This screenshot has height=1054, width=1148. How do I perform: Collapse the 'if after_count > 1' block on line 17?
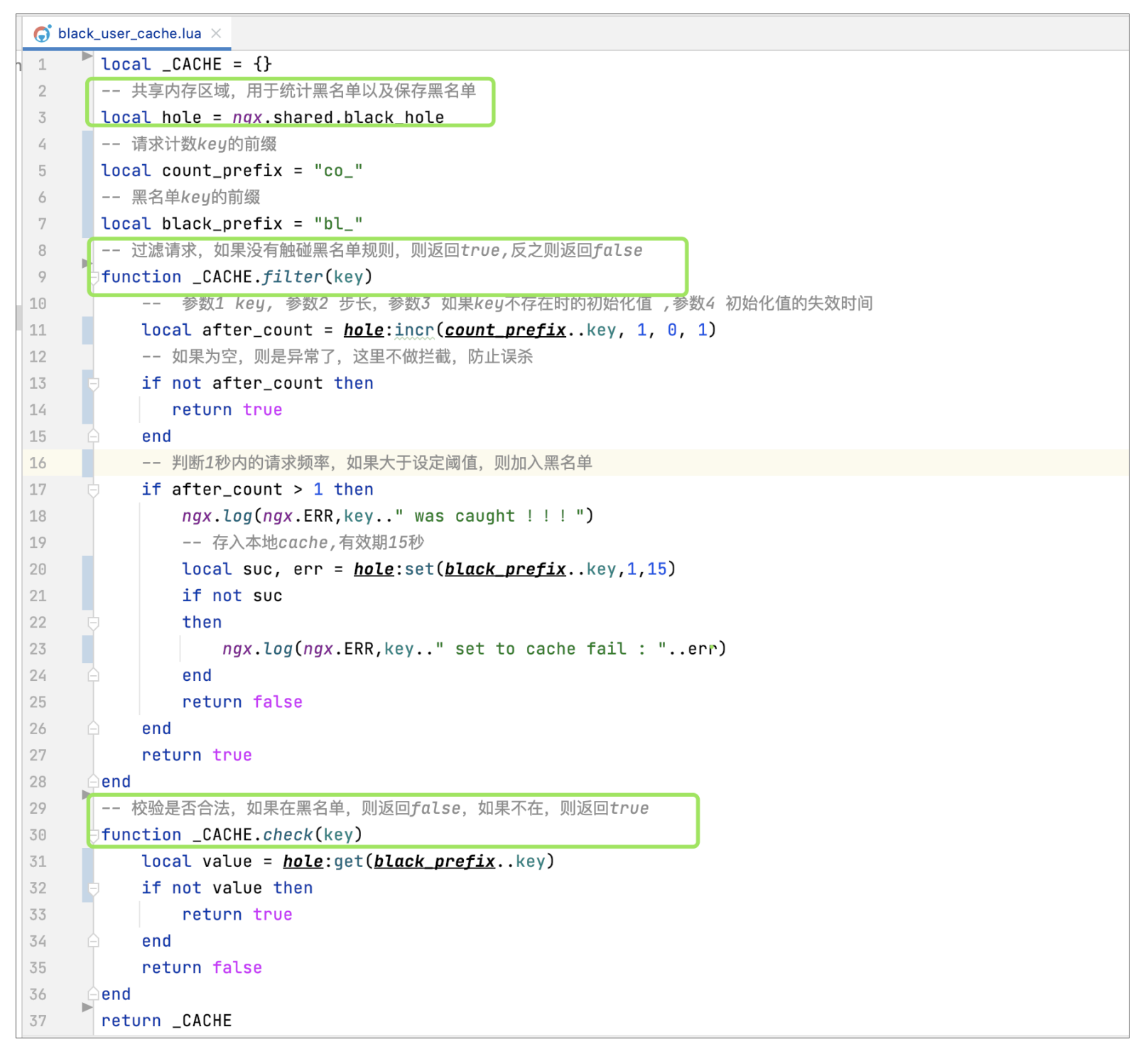click(93, 490)
